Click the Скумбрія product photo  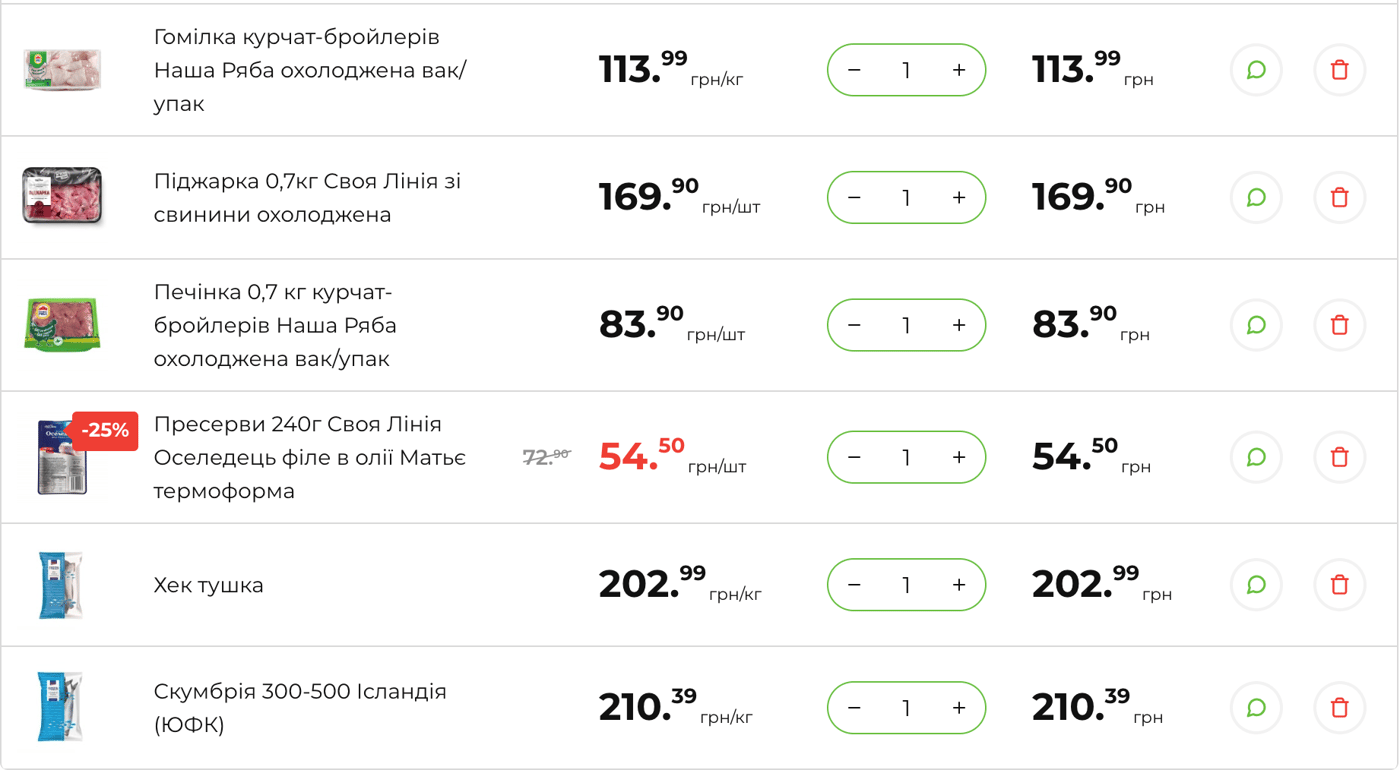62,707
